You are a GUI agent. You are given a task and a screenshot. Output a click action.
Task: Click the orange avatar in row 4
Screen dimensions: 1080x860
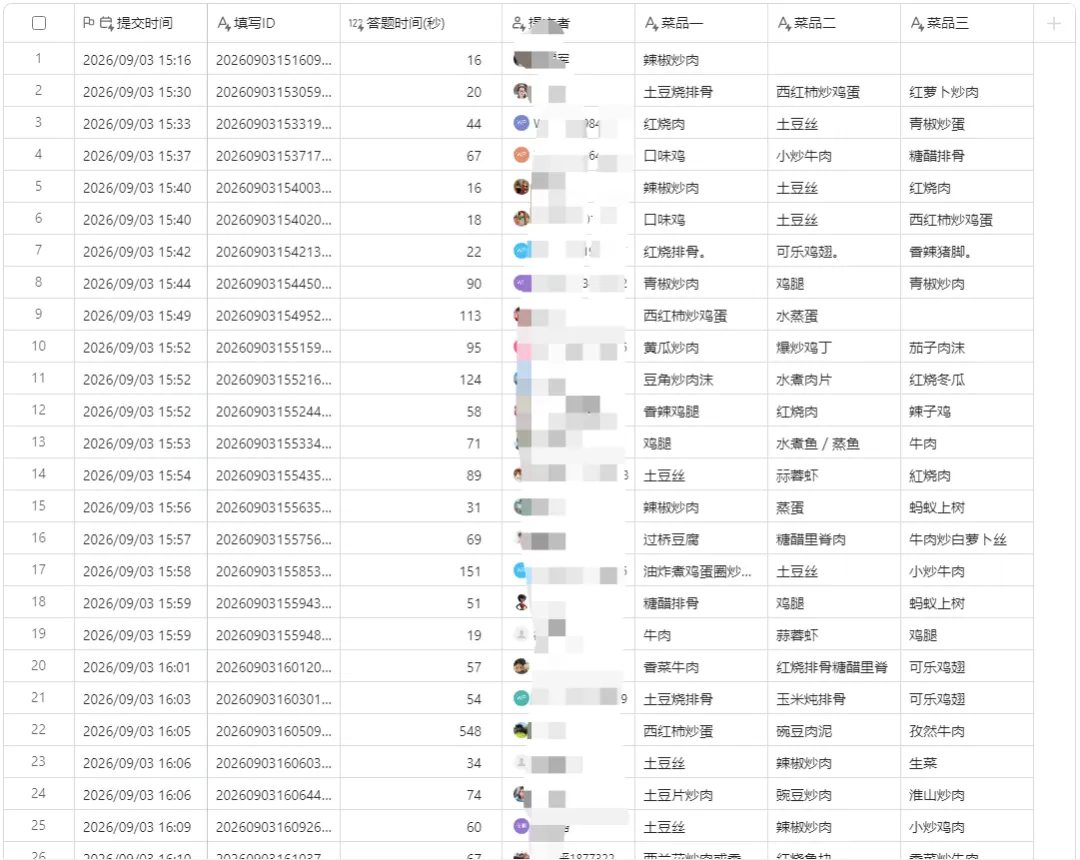(521, 155)
